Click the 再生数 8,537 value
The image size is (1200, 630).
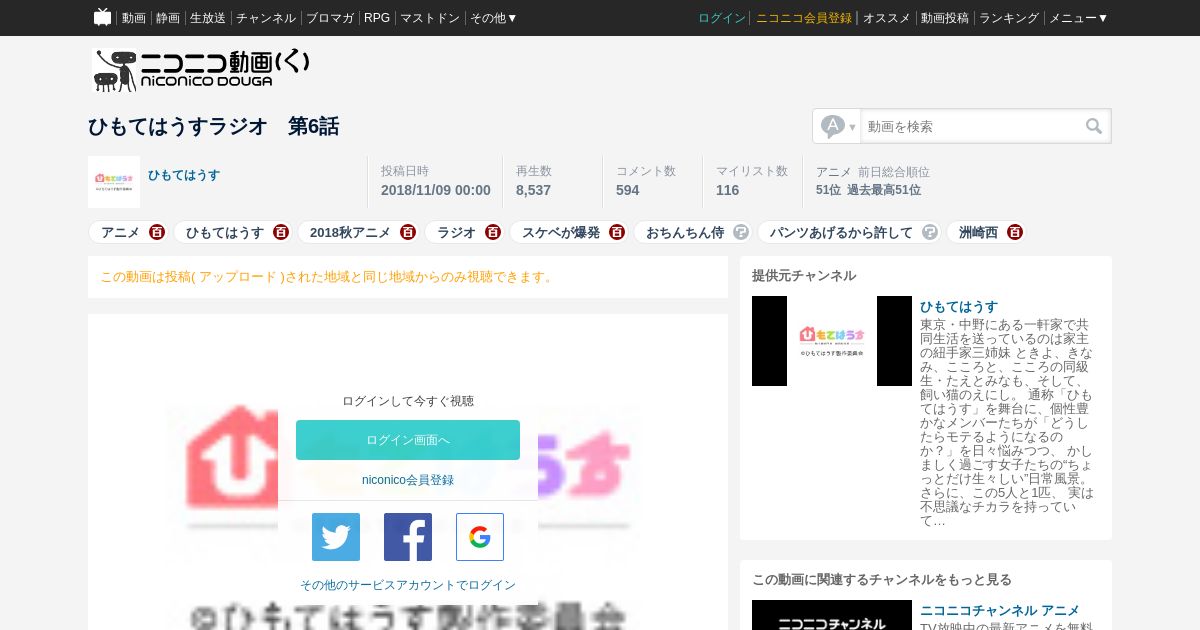533,190
